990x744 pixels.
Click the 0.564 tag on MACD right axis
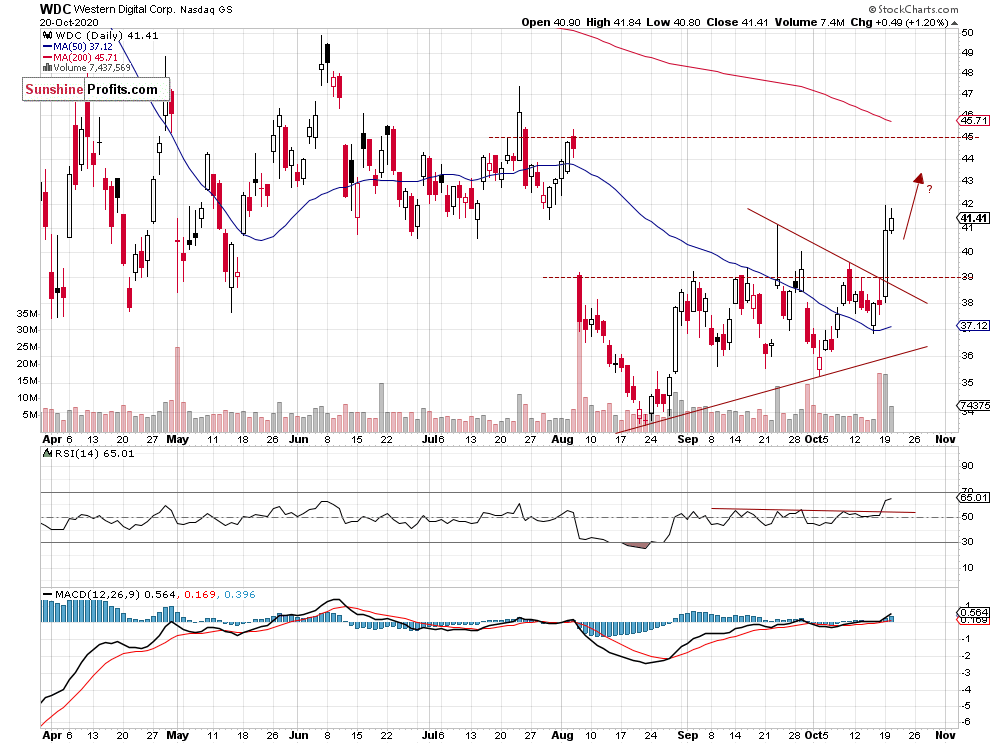coord(974,612)
